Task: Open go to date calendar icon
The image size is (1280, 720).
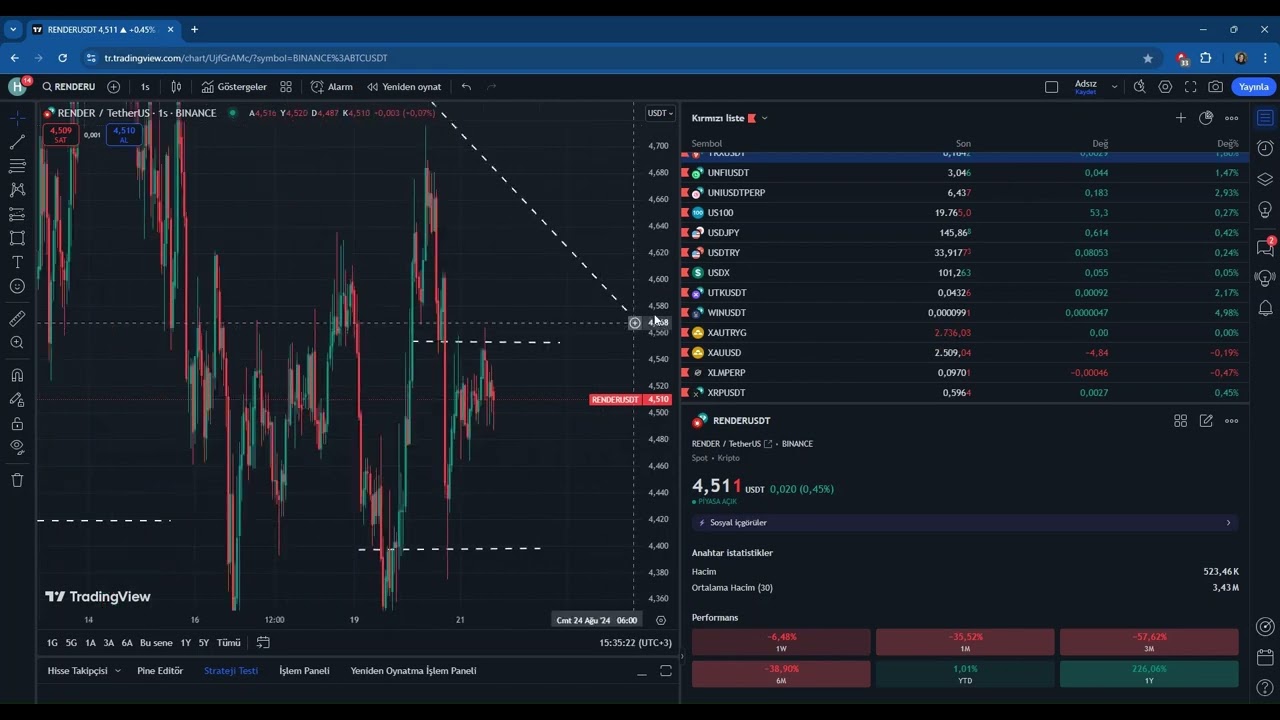Action: (264, 643)
